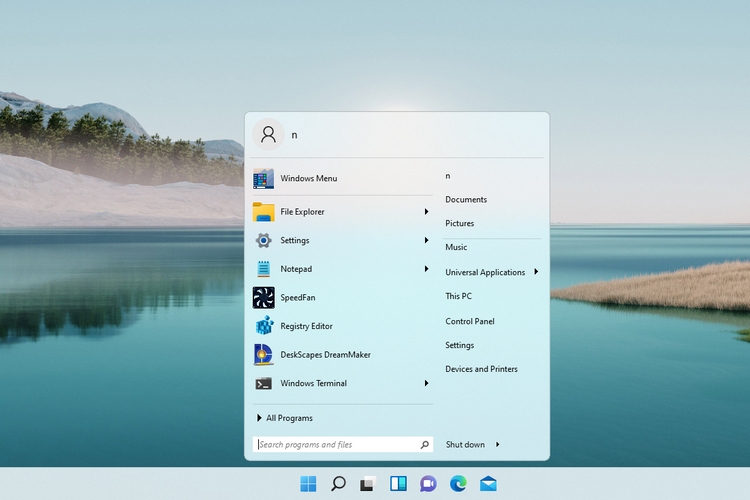The width and height of the screenshot is (750, 500).
Task: Click the Notepad icon
Action: tap(264, 269)
